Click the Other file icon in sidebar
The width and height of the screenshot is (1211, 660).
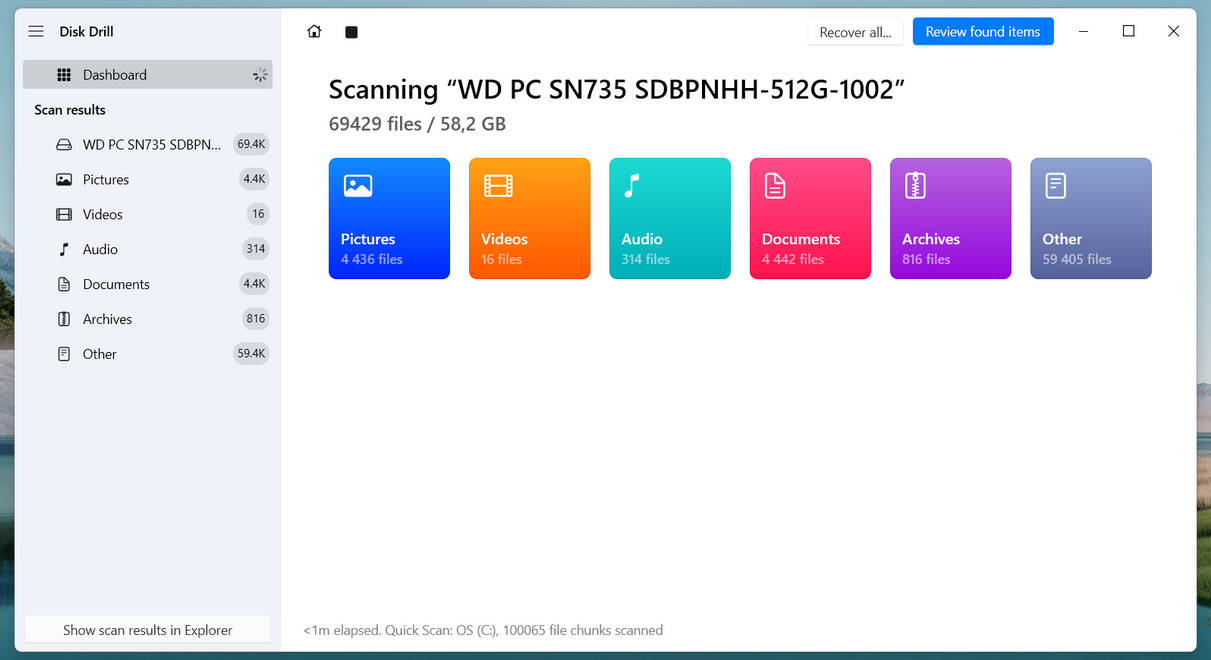click(x=64, y=354)
